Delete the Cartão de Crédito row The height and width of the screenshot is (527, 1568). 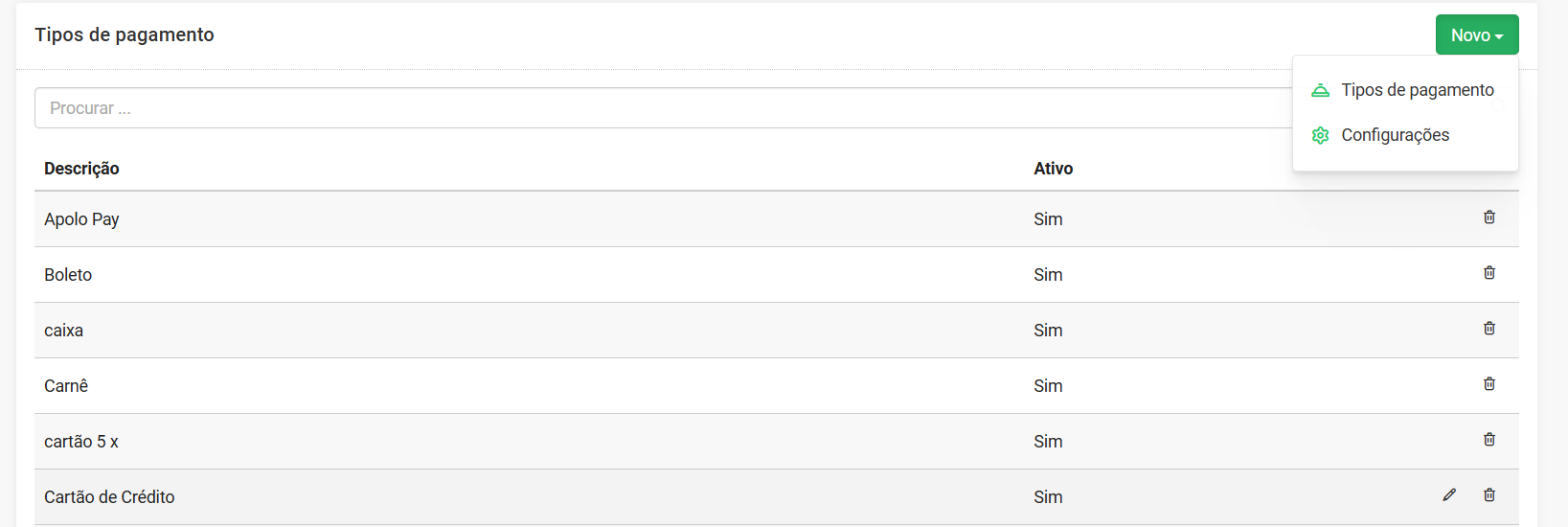1489,495
